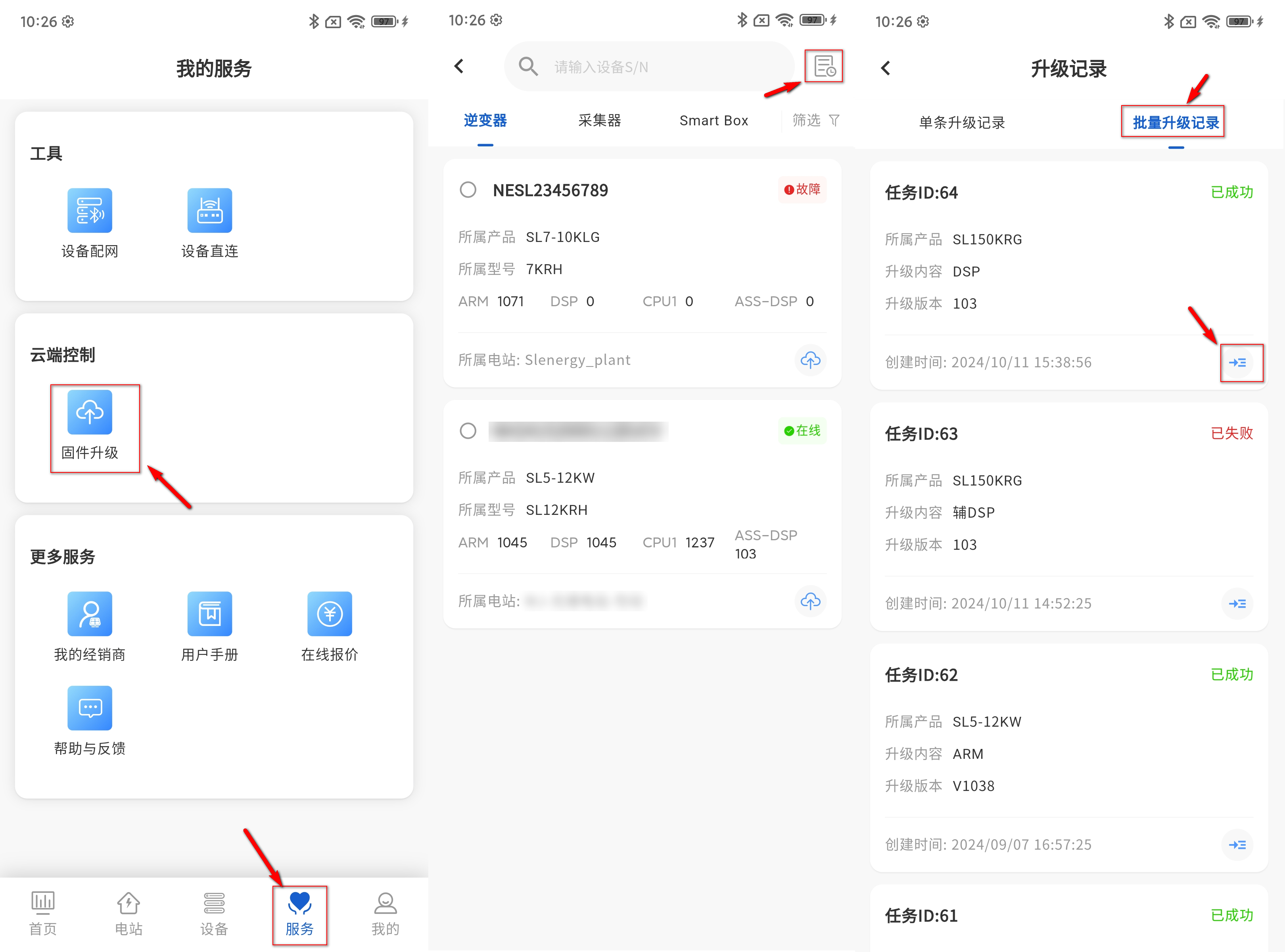Switch to the 采集器 collector tab
This screenshot has height=952, width=1285.
pos(599,121)
